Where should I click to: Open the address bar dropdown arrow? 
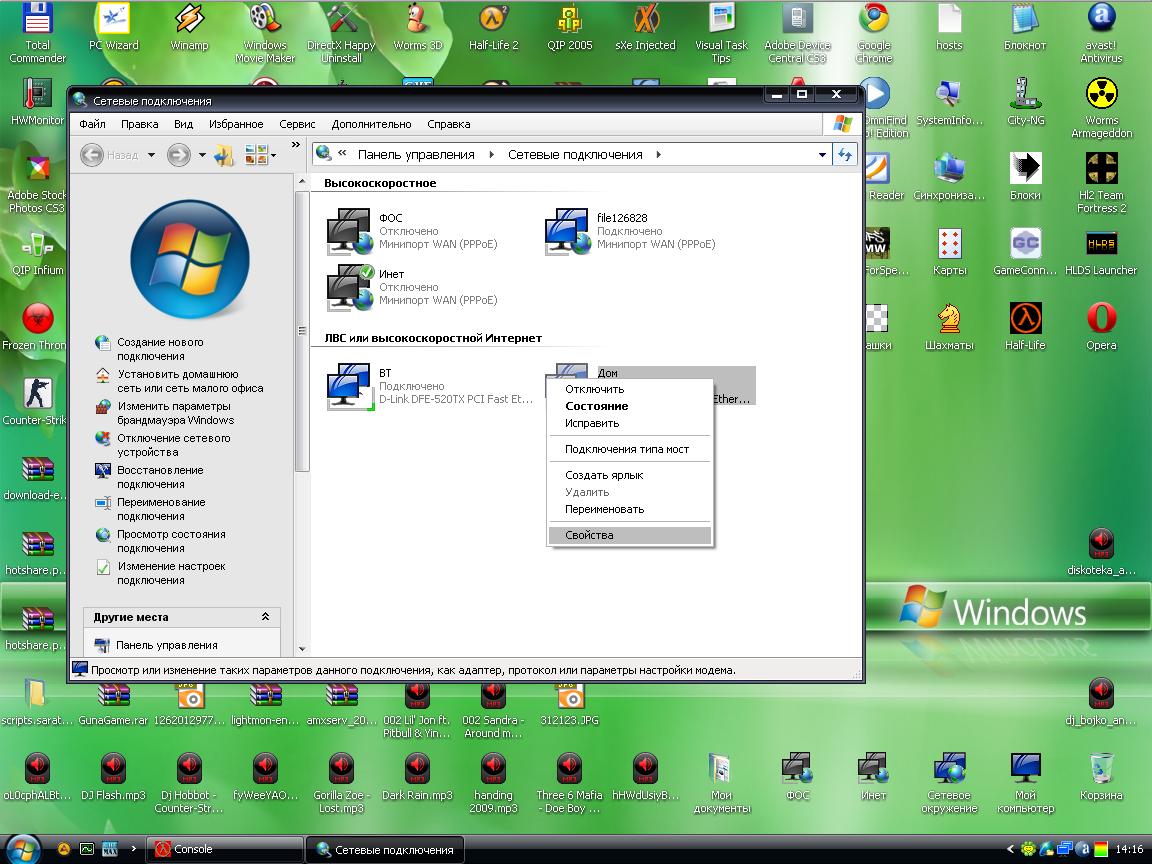pyautogui.click(x=822, y=155)
